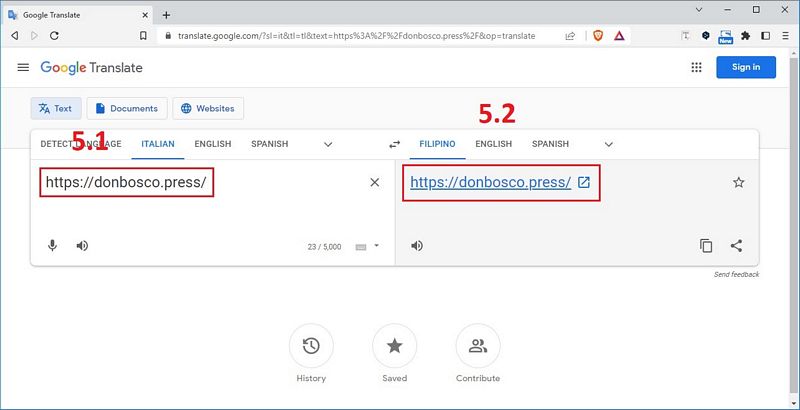Select the Filipino target language tab
This screenshot has width=800, height=410.
click(x=437, y=144)
